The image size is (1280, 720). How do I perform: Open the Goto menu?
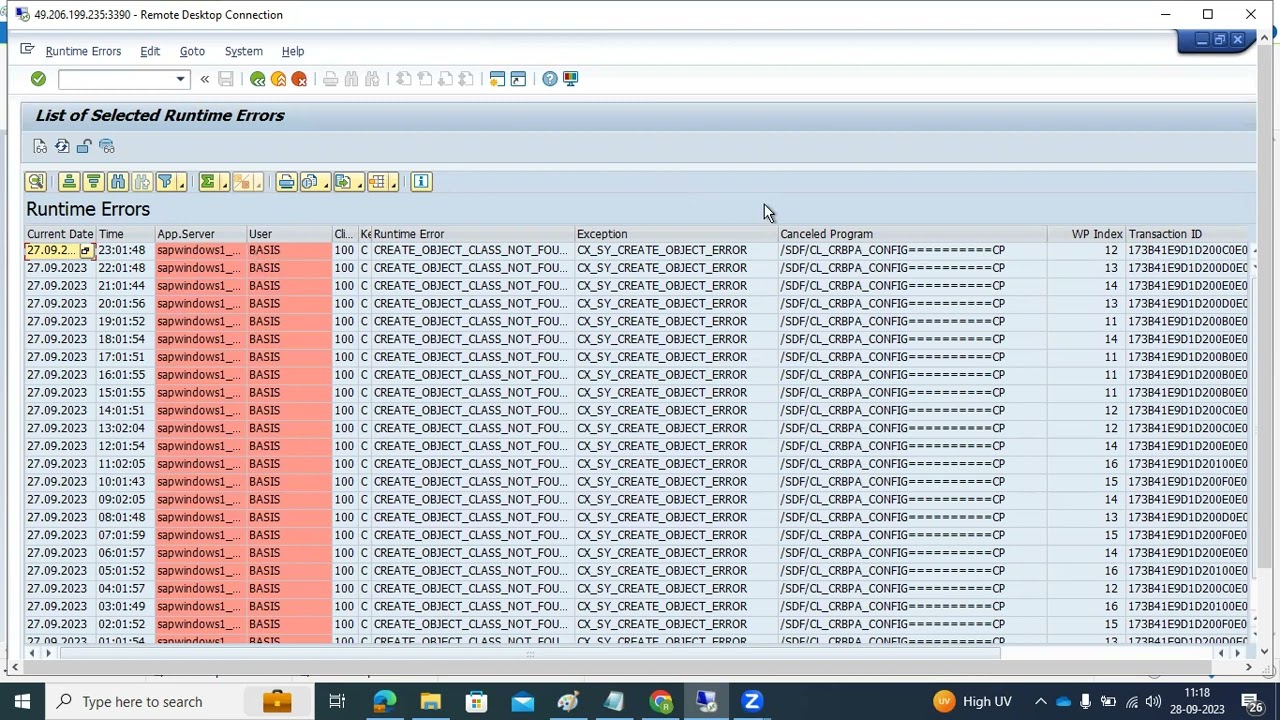[x=192, y=51]
